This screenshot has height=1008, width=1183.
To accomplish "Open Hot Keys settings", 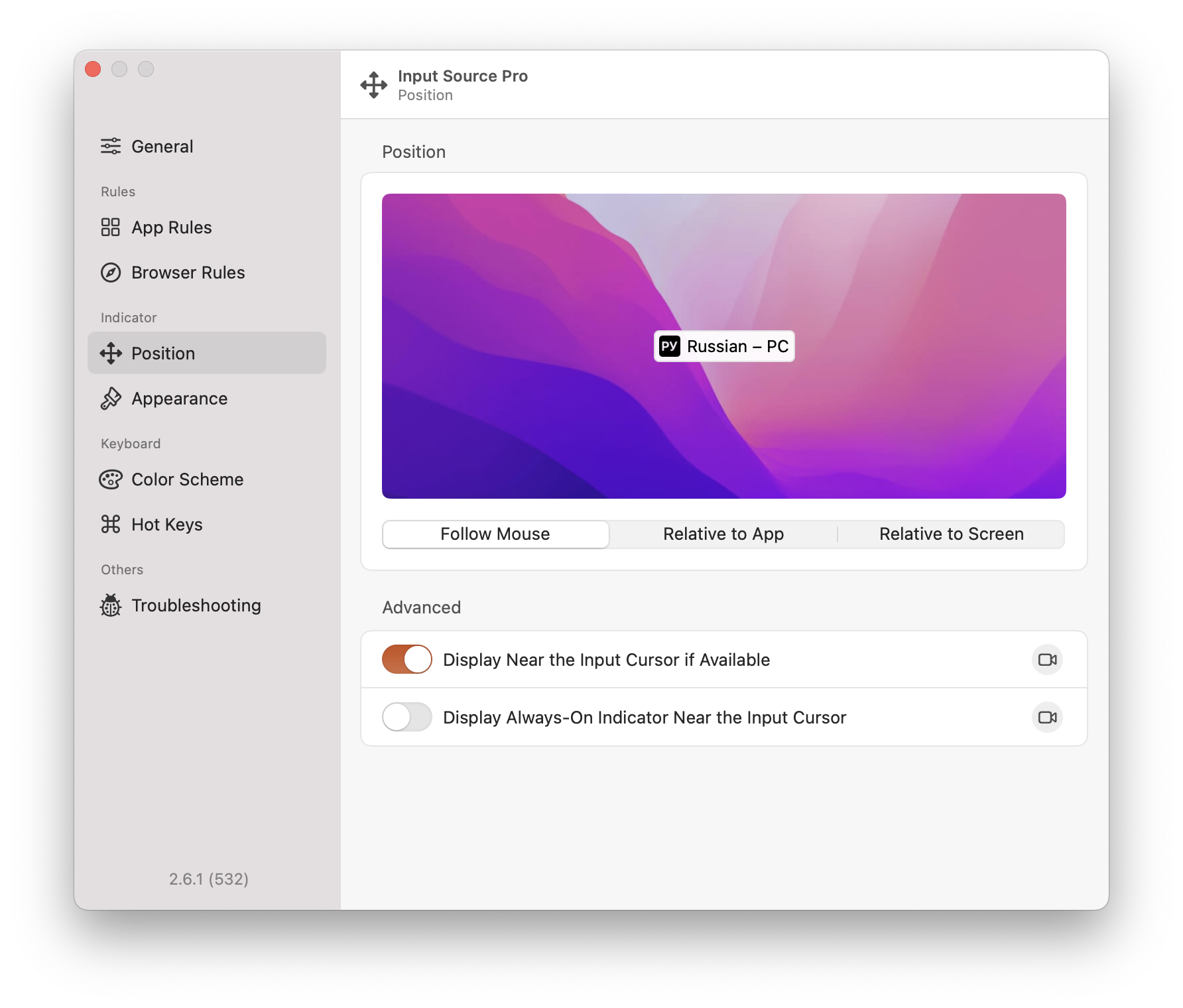I will [207, 525].
